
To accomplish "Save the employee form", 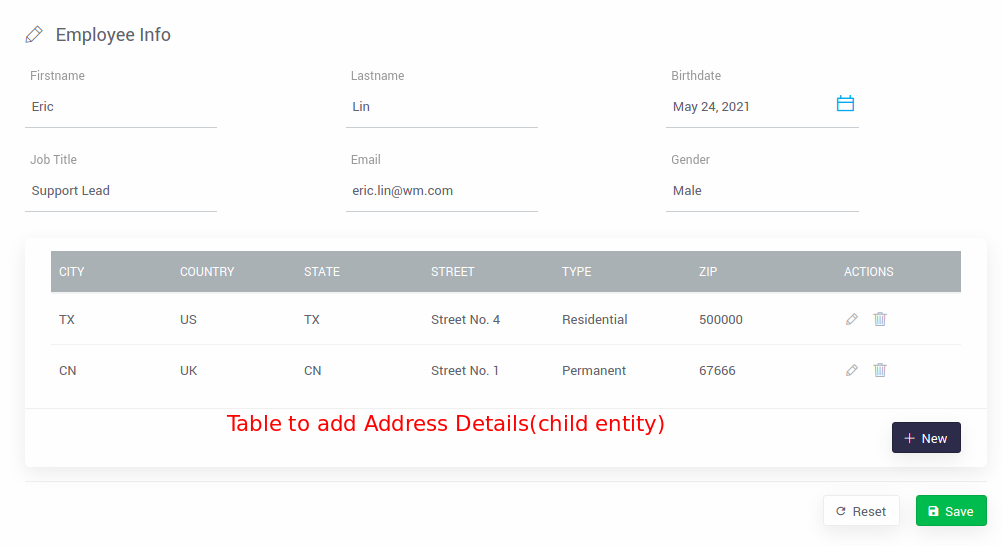I will pos(950,511).
